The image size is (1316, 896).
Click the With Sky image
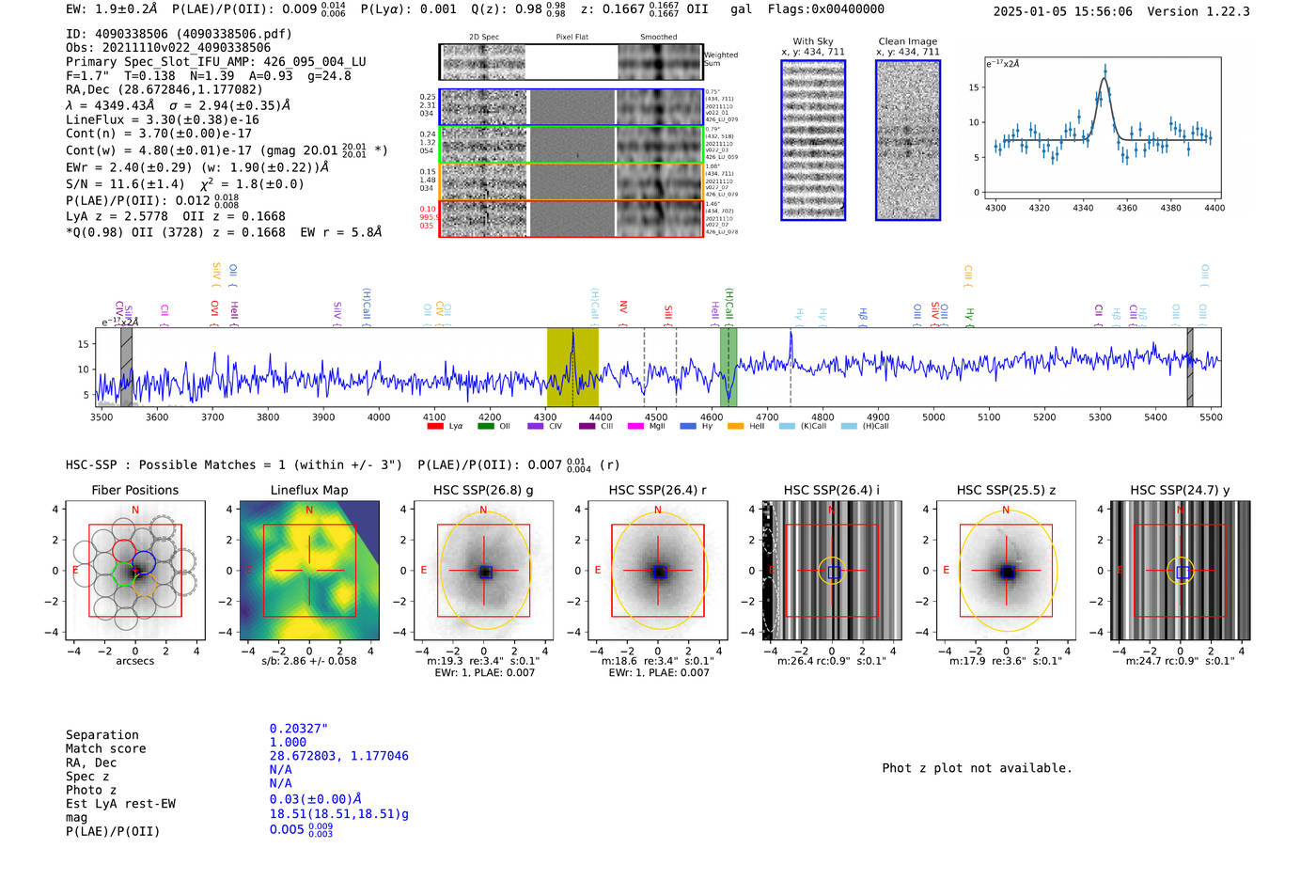(x=813, y=140)
